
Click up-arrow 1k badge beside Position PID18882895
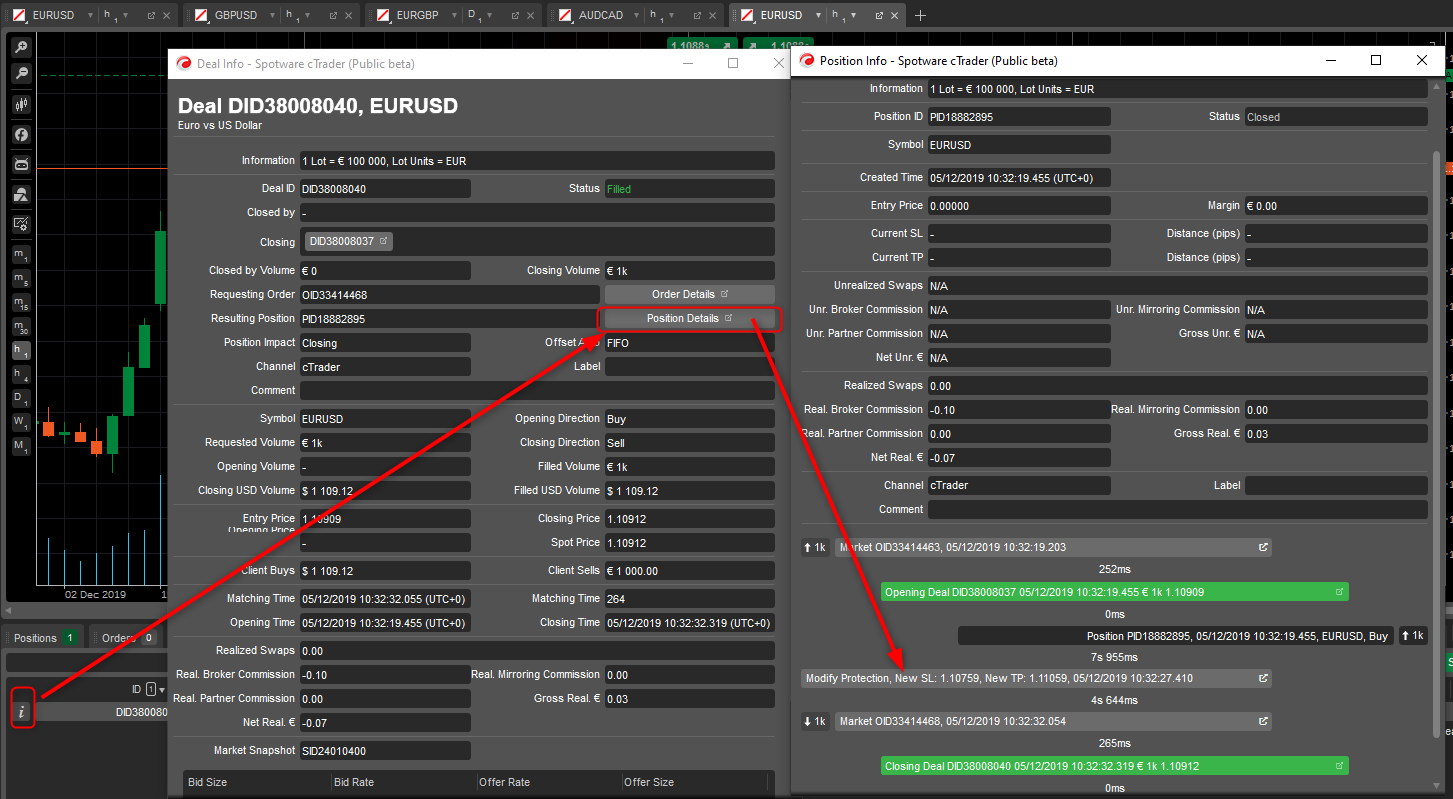(1412, 636)
